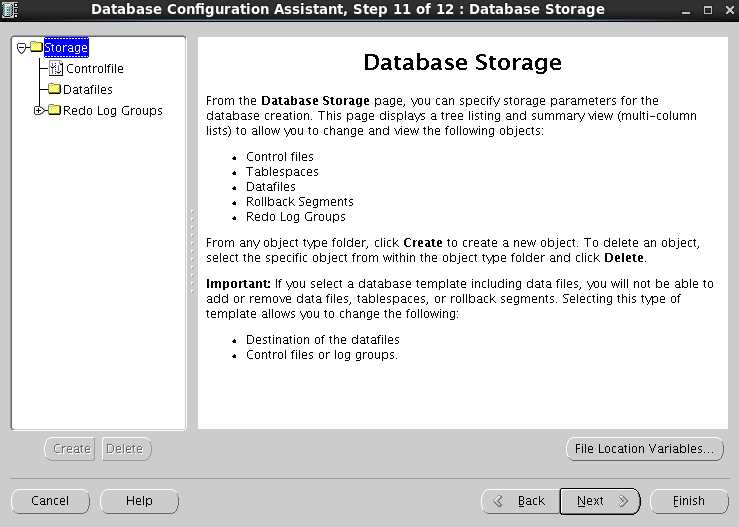The image size is (739, 527).
Task: Open the Help button
Action: (139, 501)
